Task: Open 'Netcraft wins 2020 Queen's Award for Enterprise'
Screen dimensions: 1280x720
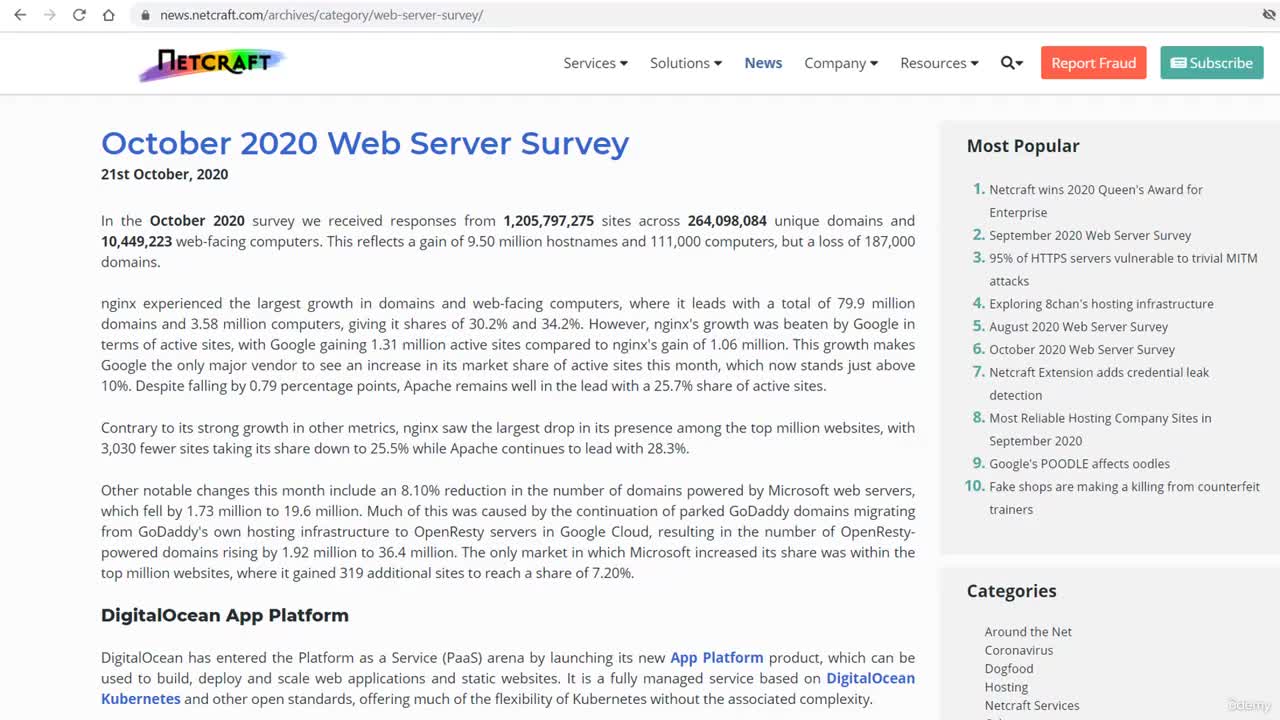Action: (x=1096, y=201)
